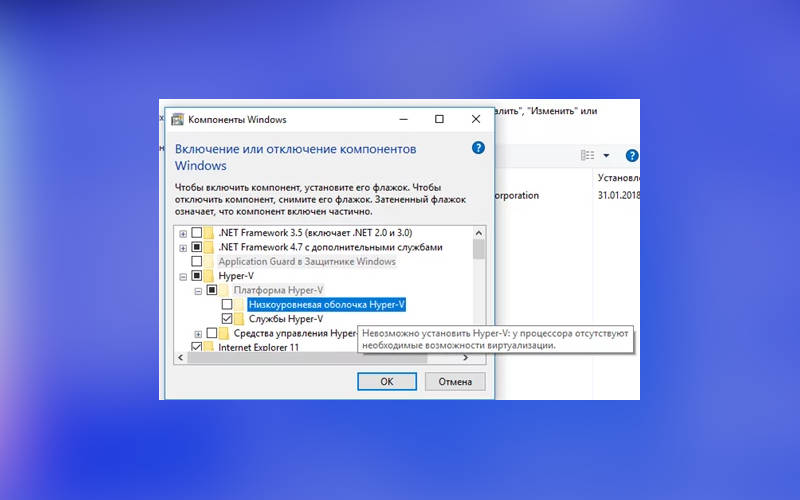This screenshot has height=500, width=800.
Task: Click the vertical scrollbar thumb in feature list
Action: (479, 249)
